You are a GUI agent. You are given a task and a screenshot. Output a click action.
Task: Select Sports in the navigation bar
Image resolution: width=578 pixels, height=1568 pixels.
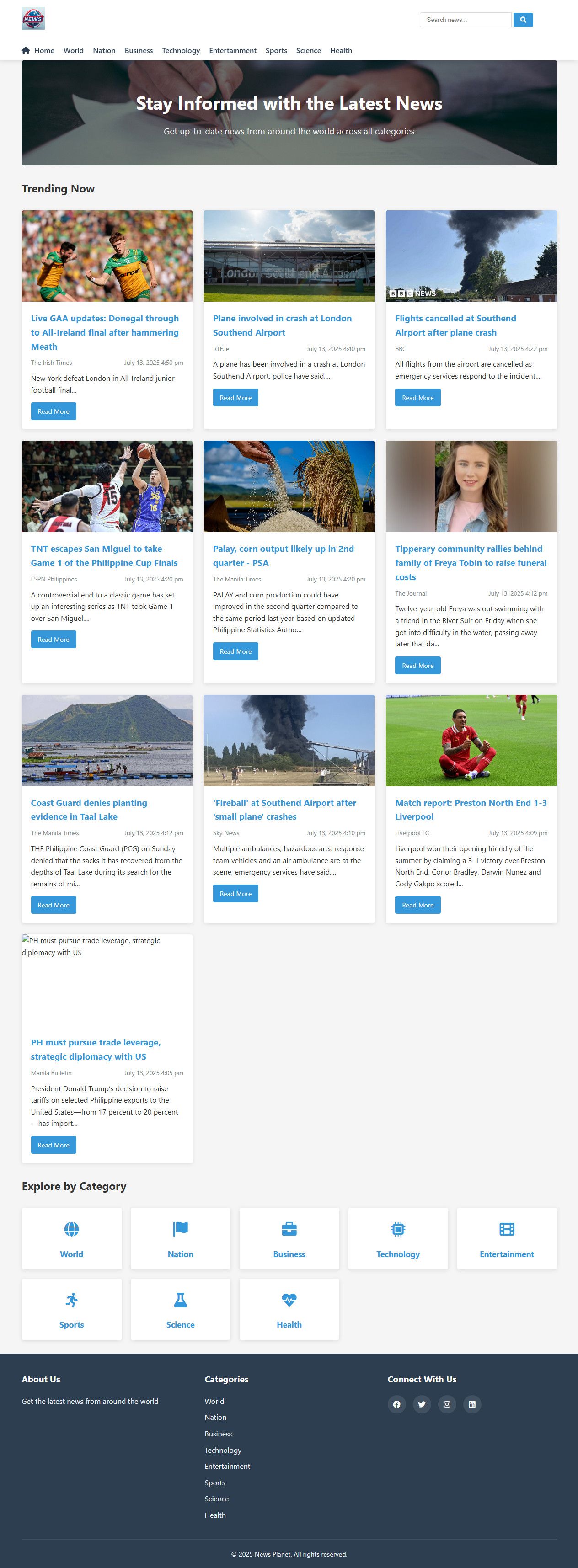[276, 51]
